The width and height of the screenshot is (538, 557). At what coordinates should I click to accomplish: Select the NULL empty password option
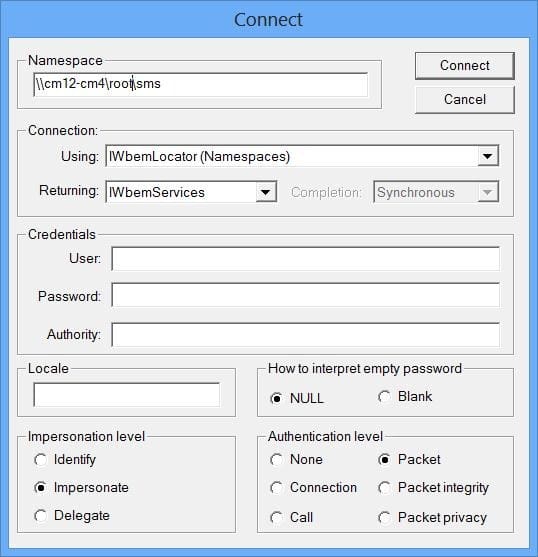[297, 398]
